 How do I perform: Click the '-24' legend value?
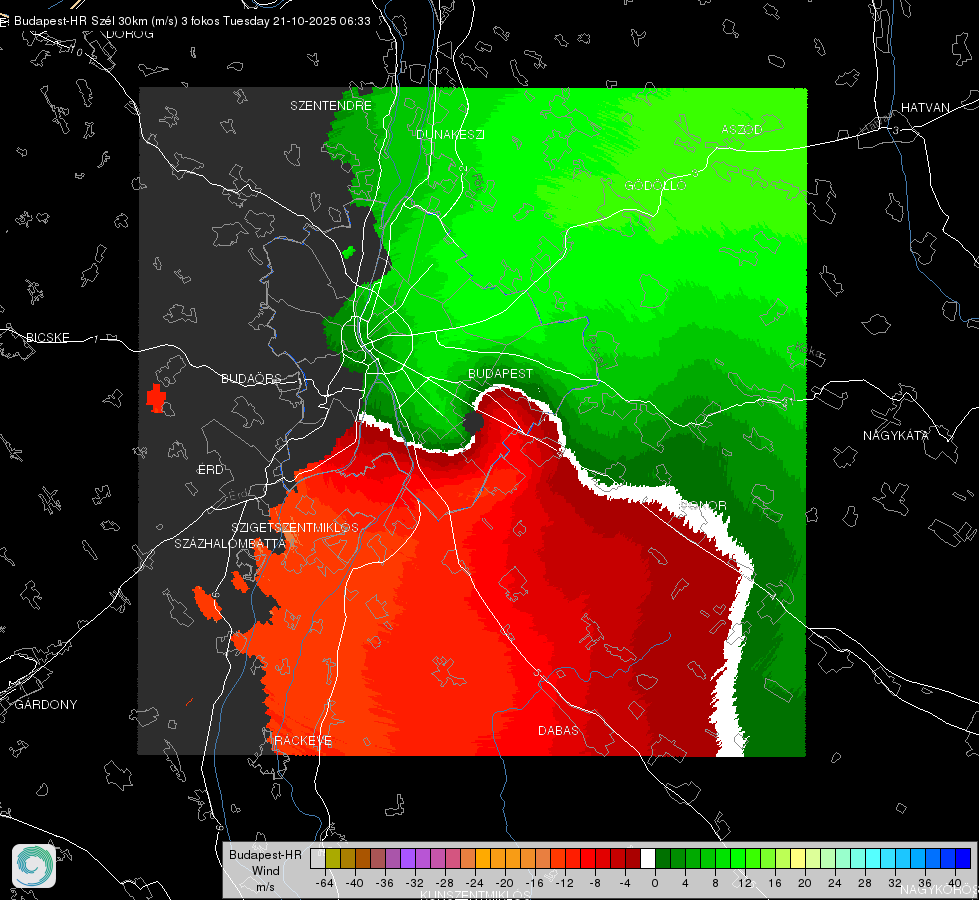point(475,883)
